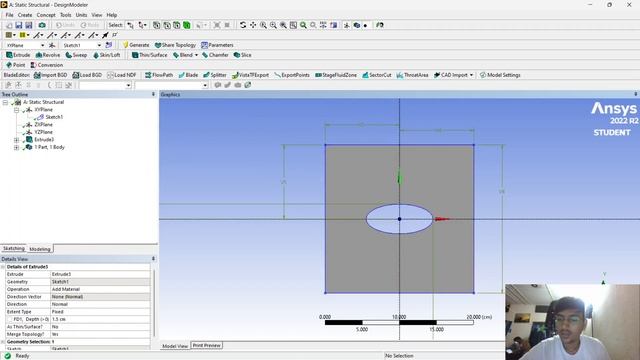Toggle the FD1 Depth parameter checkbox
This screenshot has height=360, width=640.
[x=10, y=319]
